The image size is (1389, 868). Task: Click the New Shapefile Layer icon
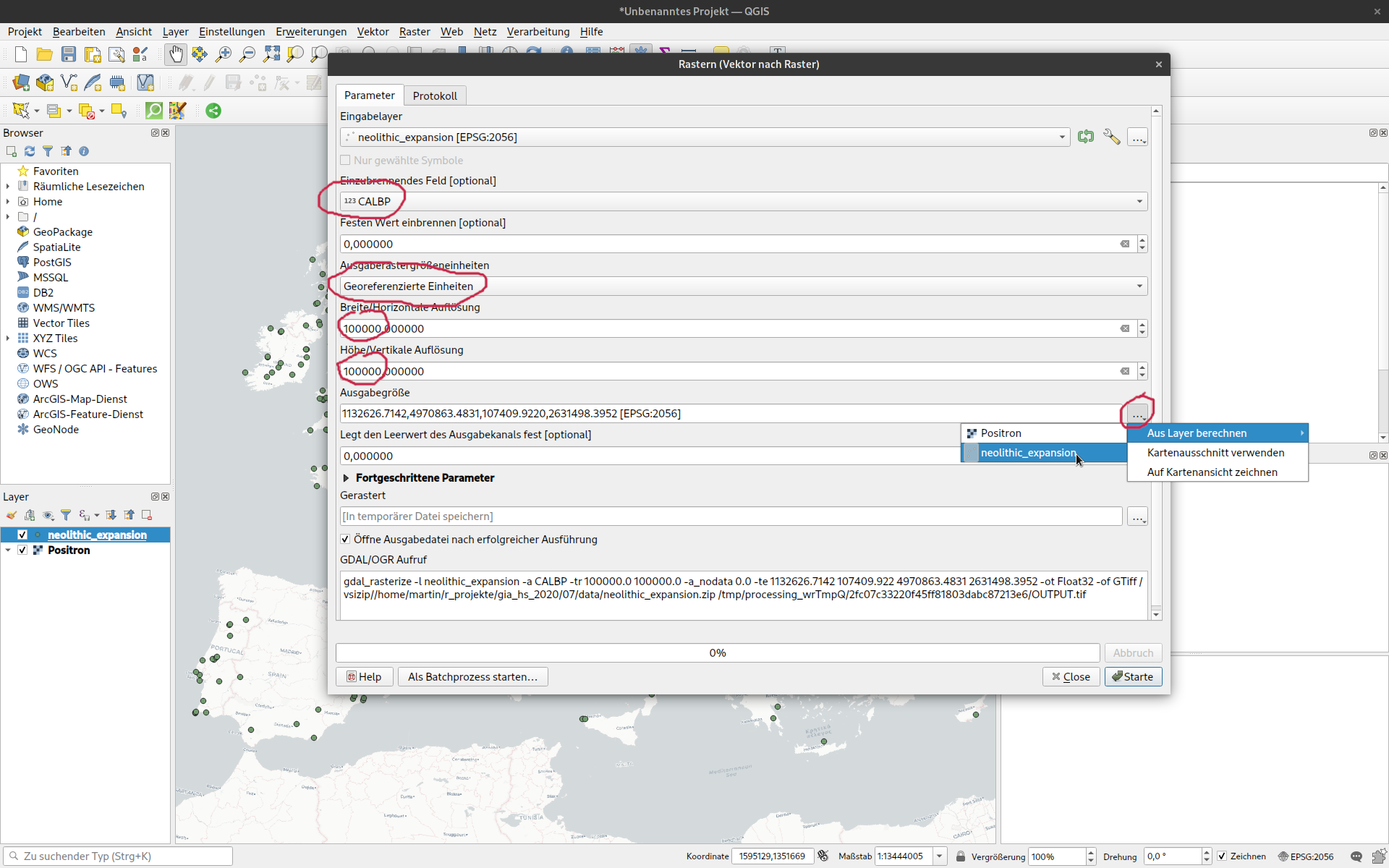pyautogui.click(x=69, y=82)
